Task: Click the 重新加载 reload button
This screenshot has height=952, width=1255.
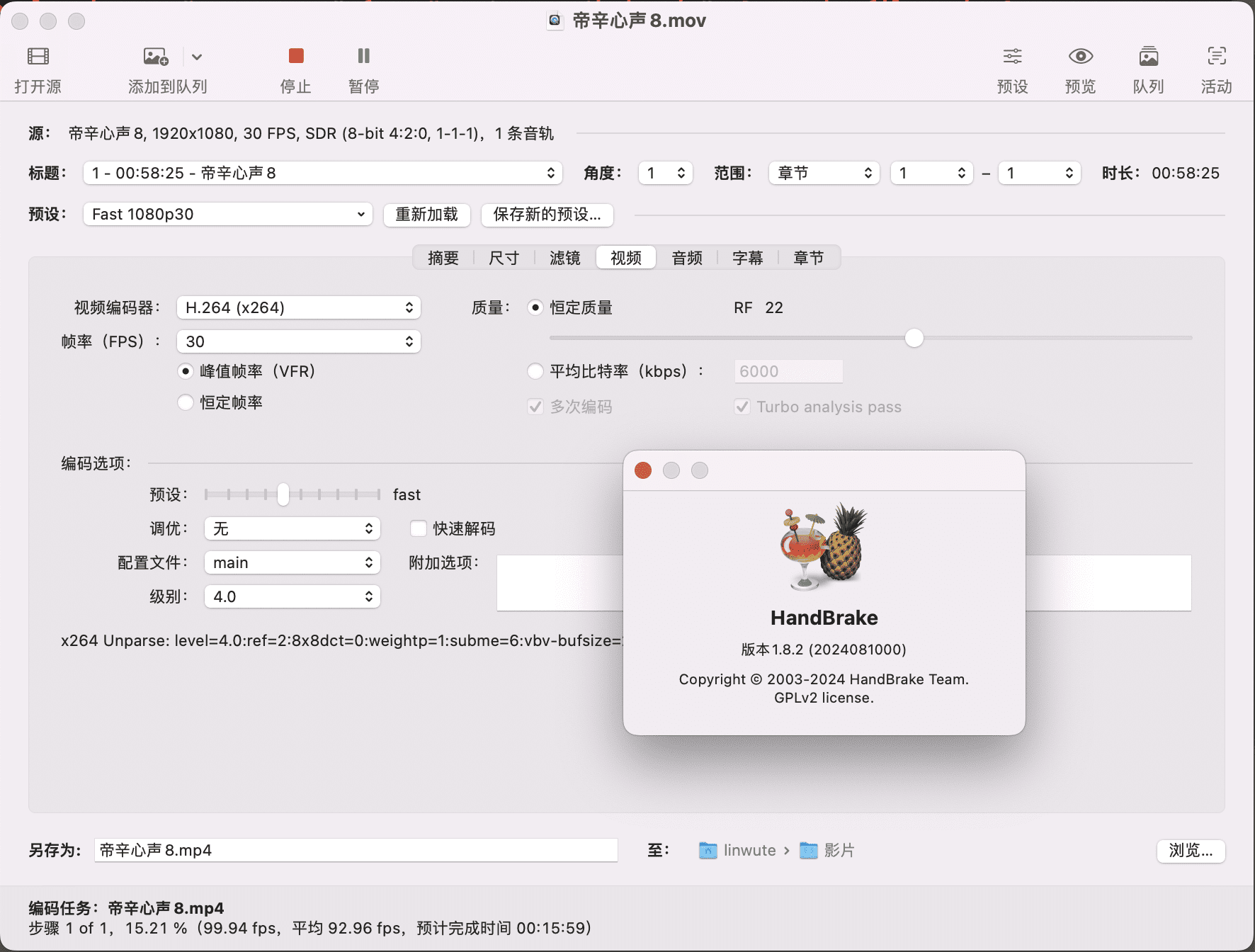Action: click(x=427, y=215)
